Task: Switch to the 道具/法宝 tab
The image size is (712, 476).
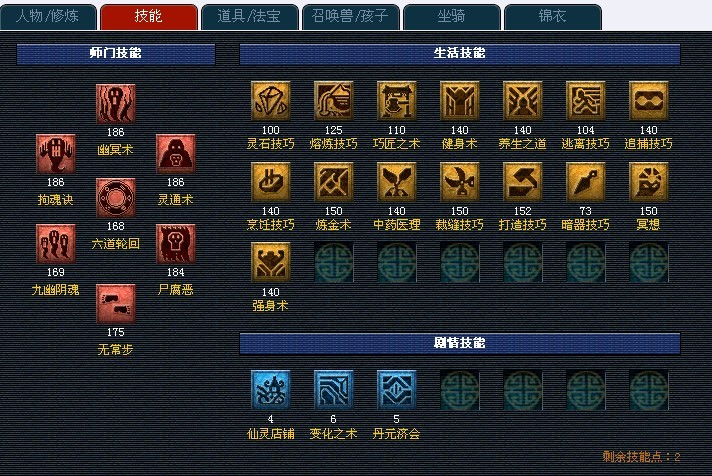Action: tap(249, 17)
